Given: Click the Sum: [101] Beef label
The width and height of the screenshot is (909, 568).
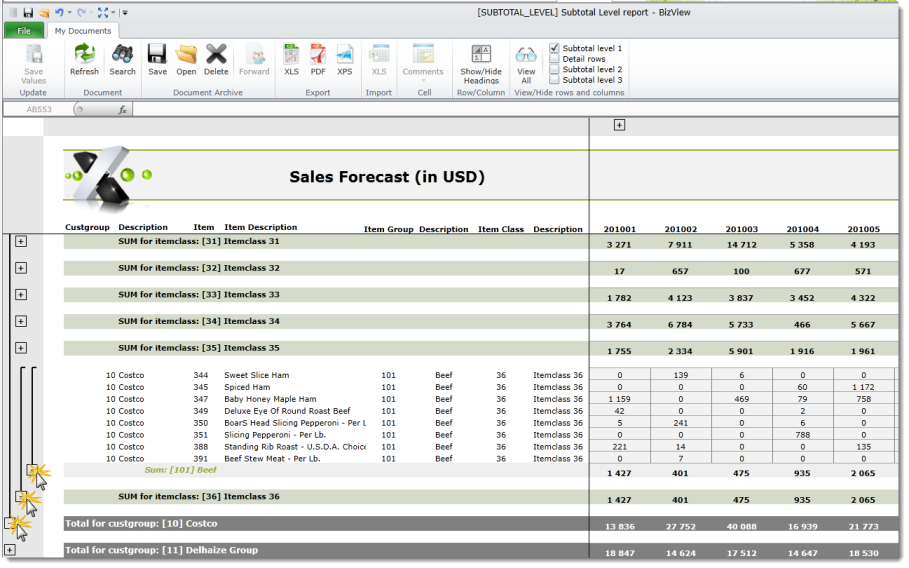Looking at the screenshot, I should (180, 470).
